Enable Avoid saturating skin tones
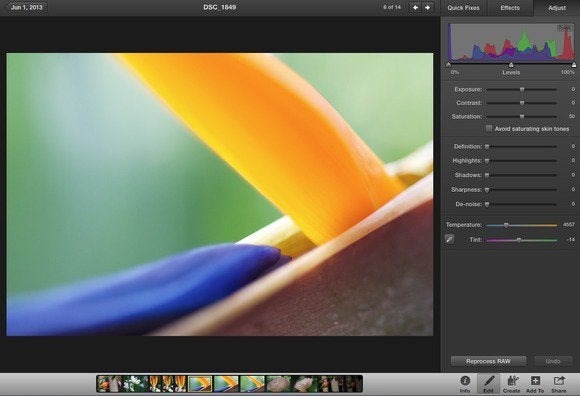Image resolution: width=580 pixels, height=396 pixels. 489,128
